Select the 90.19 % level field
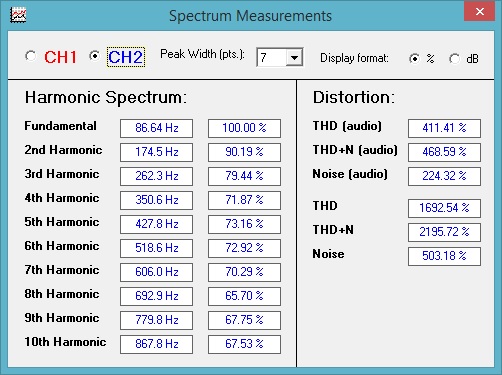This screenshot has height=375, width=502. pos(244,152)
